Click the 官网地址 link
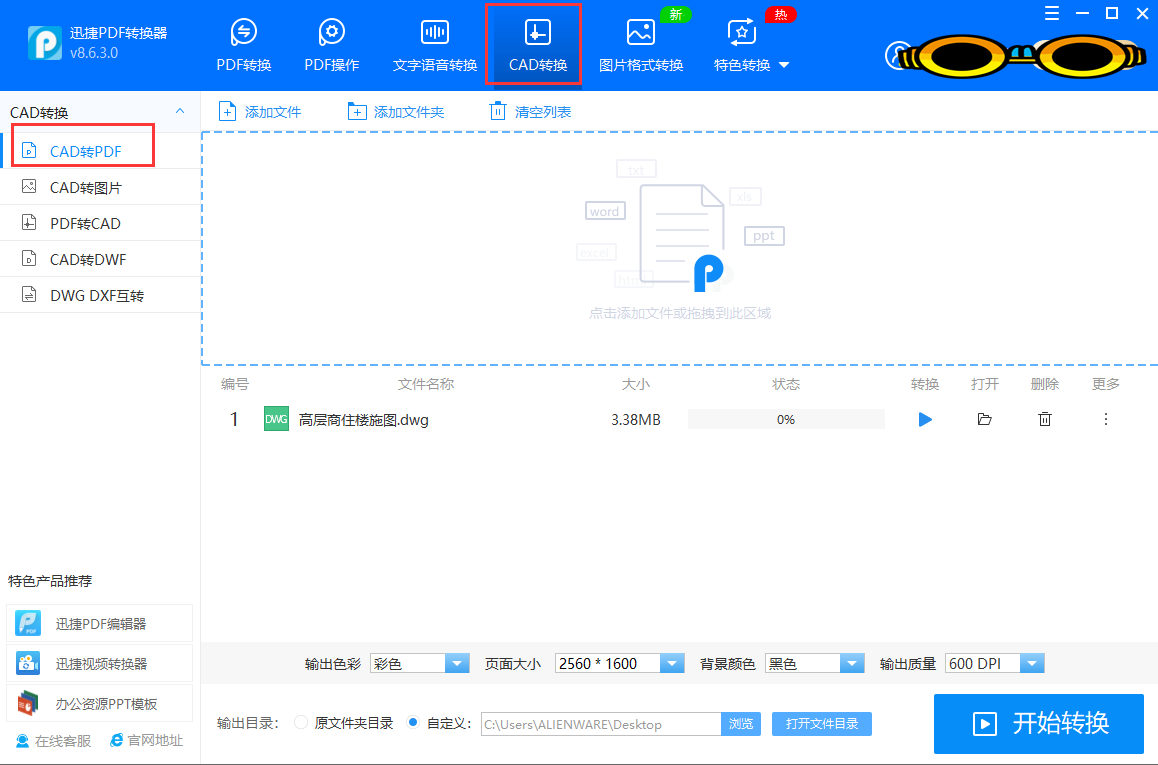This screenshot has width=1158, height=765. pos(146,741)
